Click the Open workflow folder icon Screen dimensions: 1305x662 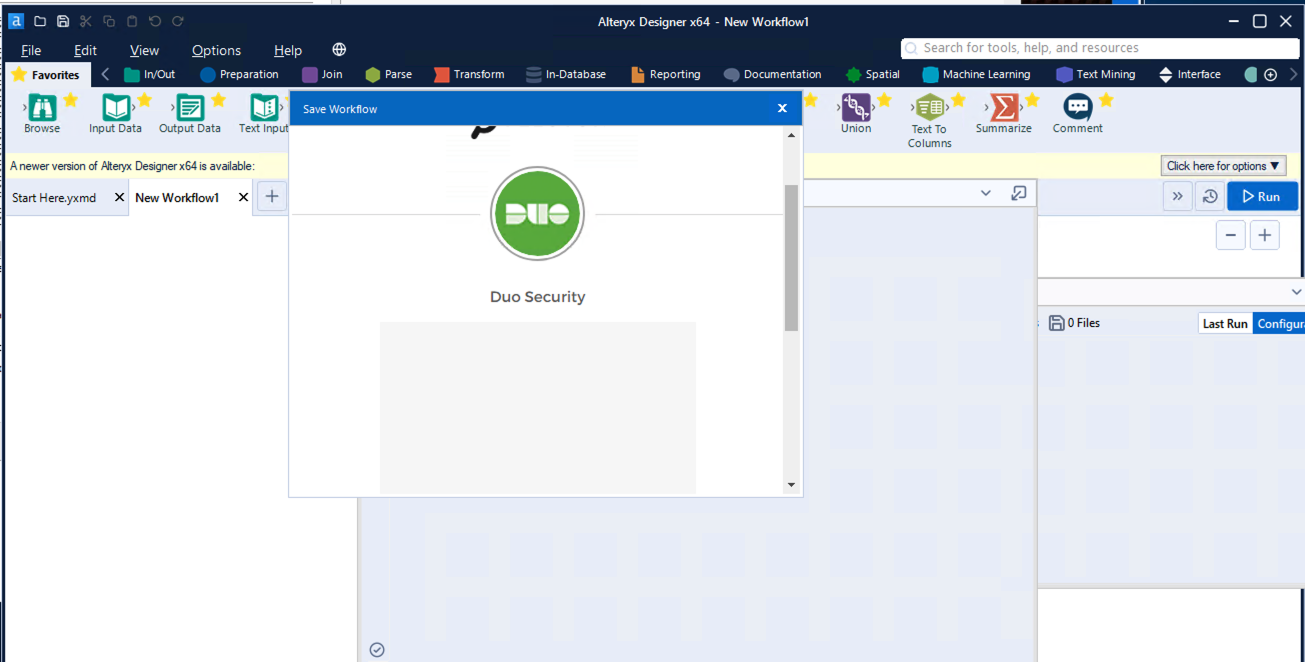(x=40, y=21)
